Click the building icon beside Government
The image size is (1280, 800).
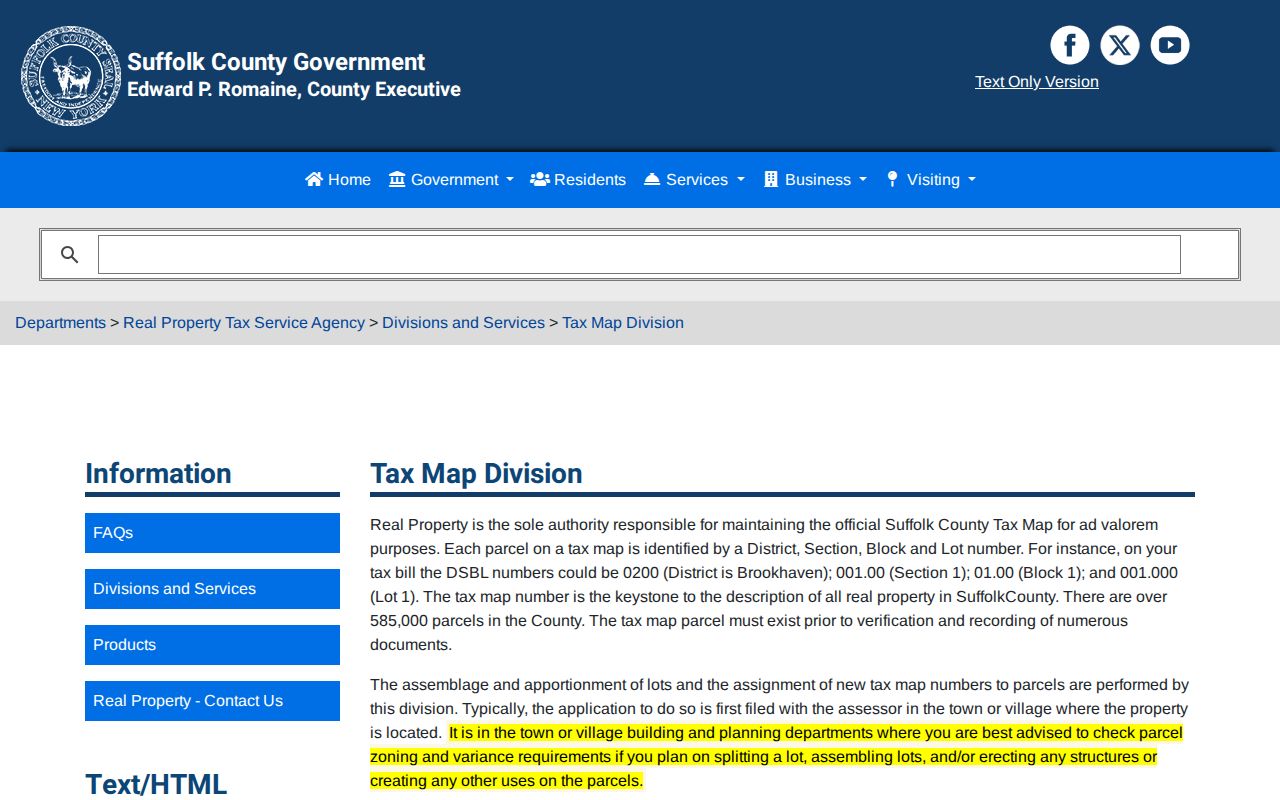(x=397, y=179)
